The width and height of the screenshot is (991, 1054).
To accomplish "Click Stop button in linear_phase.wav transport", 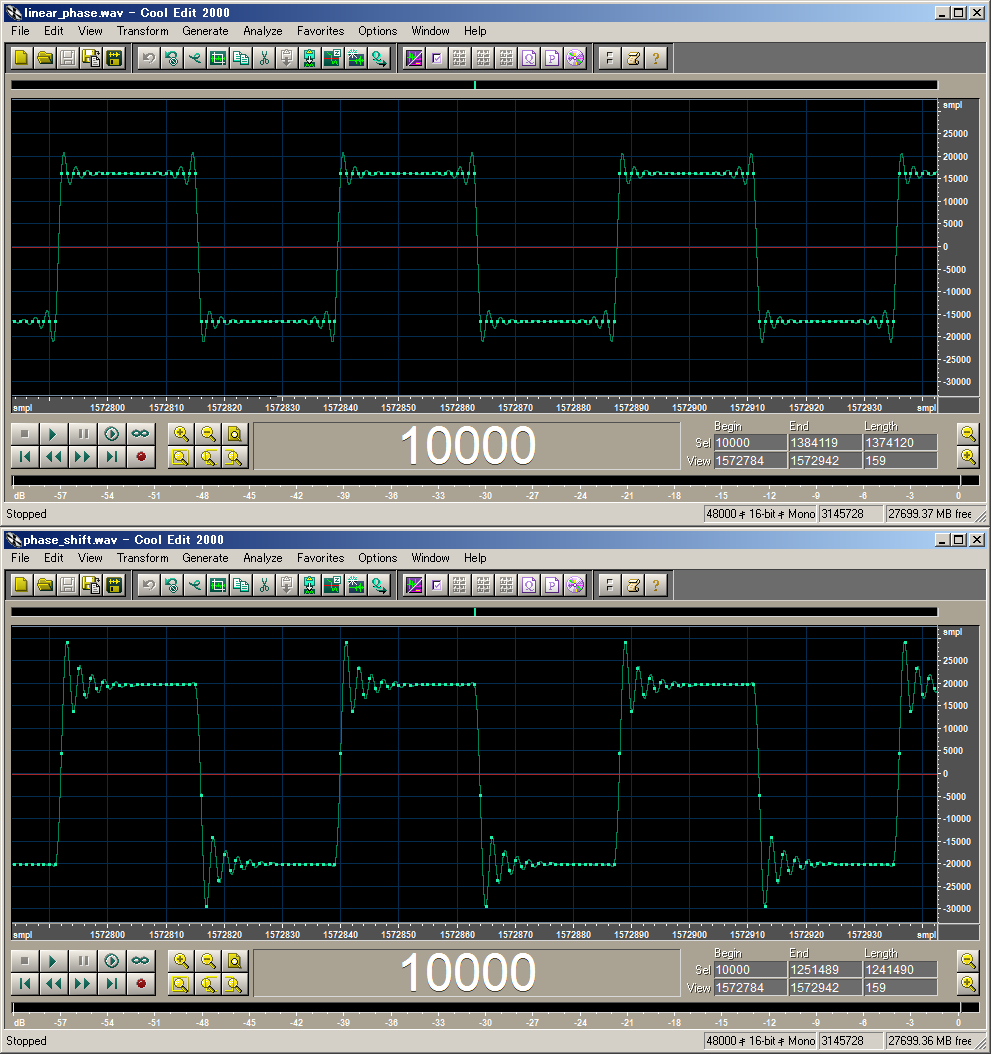I will 25,434.
